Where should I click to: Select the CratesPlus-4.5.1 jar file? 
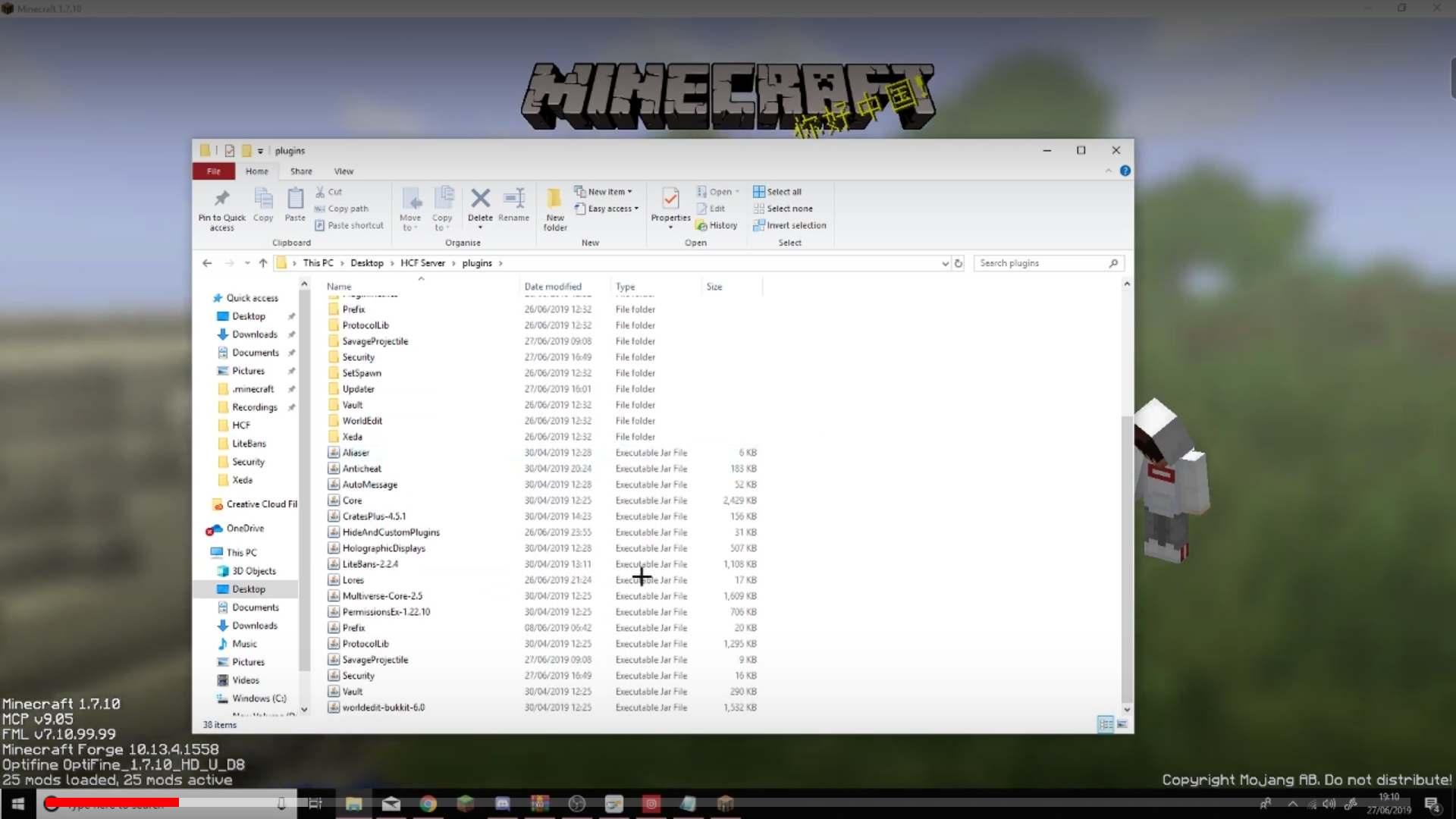point(374,516)
